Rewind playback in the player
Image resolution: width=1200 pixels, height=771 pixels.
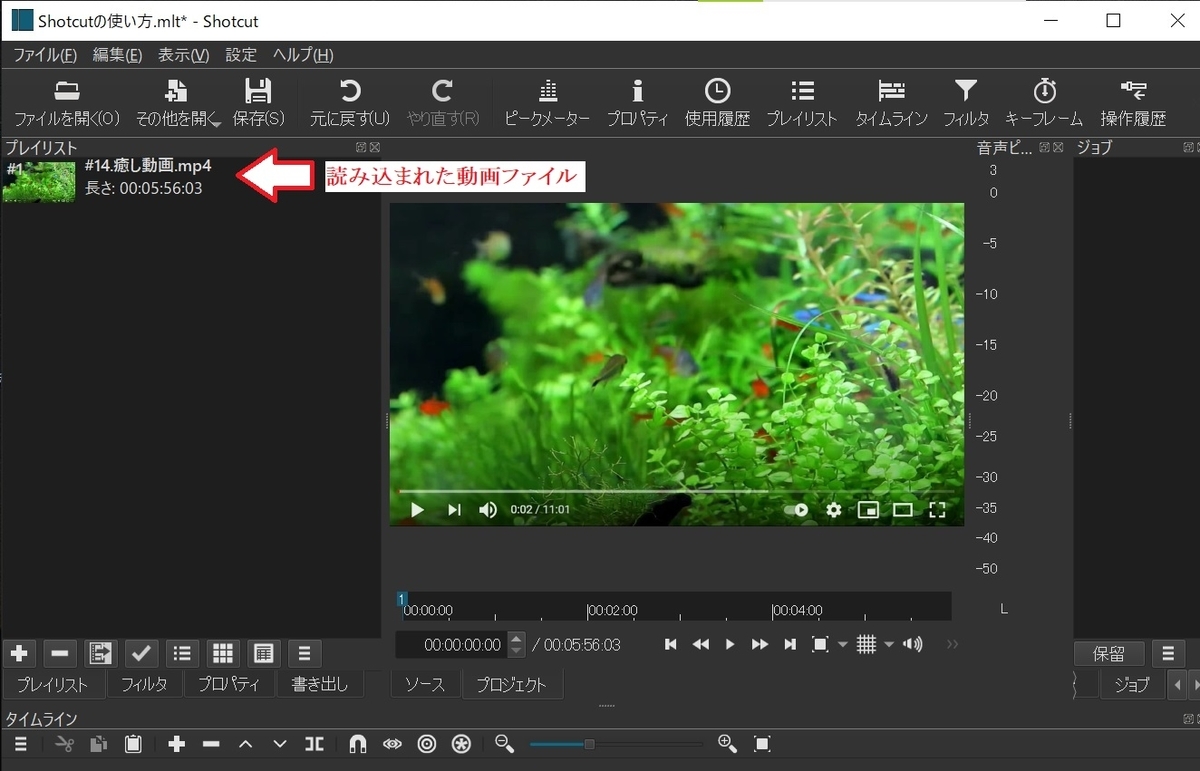click(701, 644)
